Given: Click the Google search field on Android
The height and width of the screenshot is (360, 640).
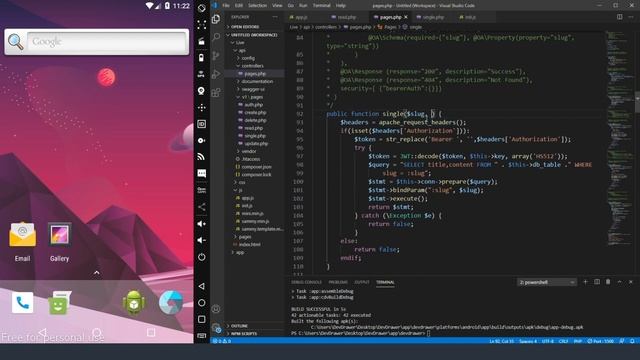Looking at the screenshot, I should coord(107,42).
